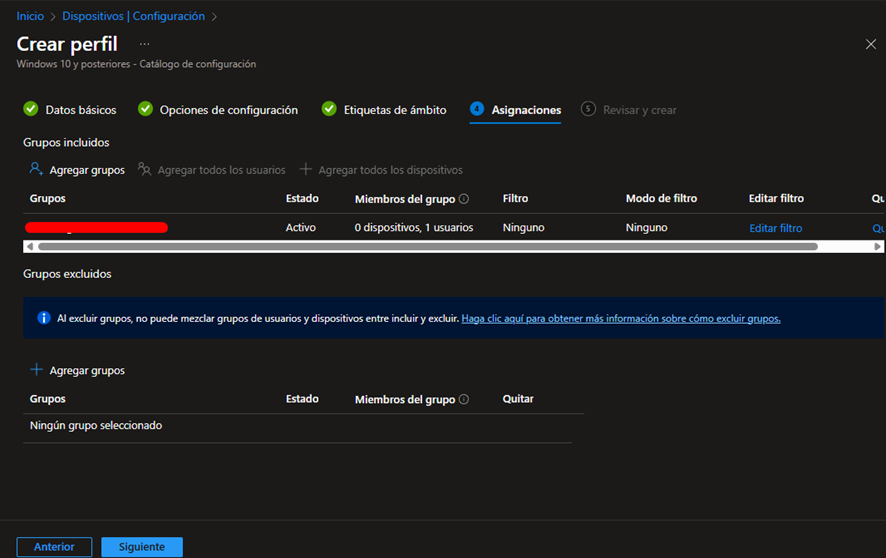Image resolution: width=886 pixels, height=558 pixels.
Task: Click the blue information icon in the banner
Action: point(44,318)
